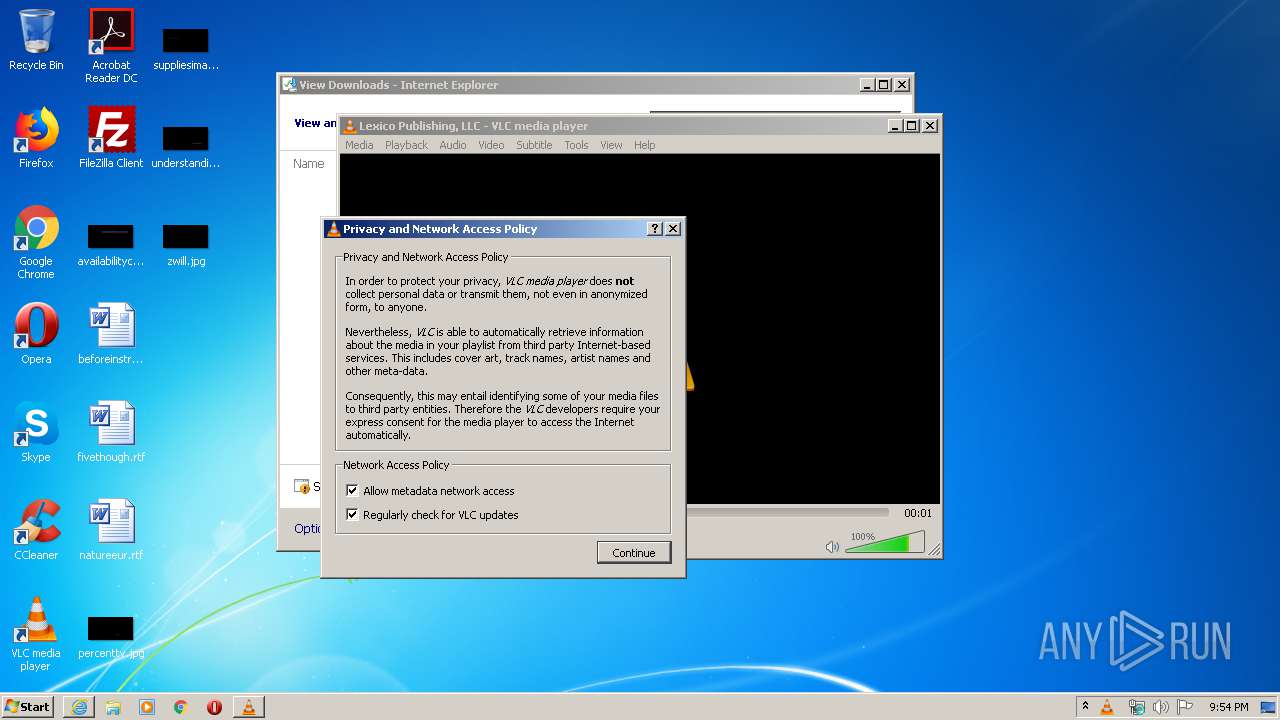The image size is (1280, 720).
Task: Click the Start button
Action: click(x=29, y=707)
